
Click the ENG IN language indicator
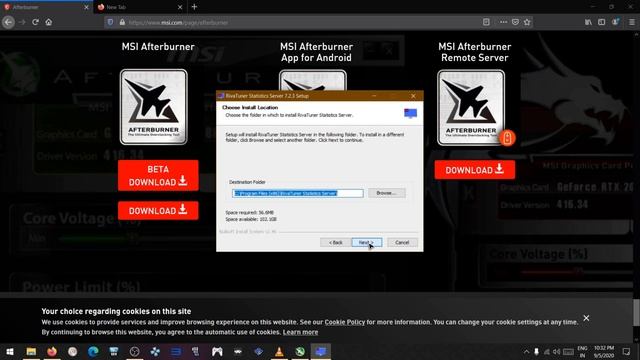[582, 351]
